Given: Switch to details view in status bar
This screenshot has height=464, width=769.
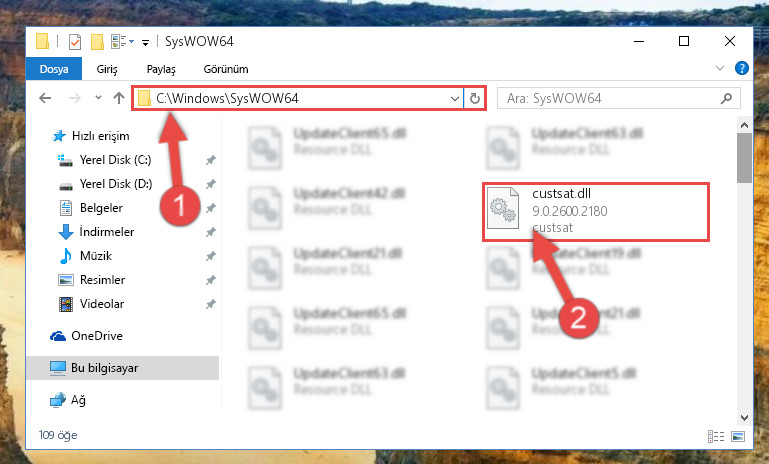Looking at the screenshot, I should [716, 436].
